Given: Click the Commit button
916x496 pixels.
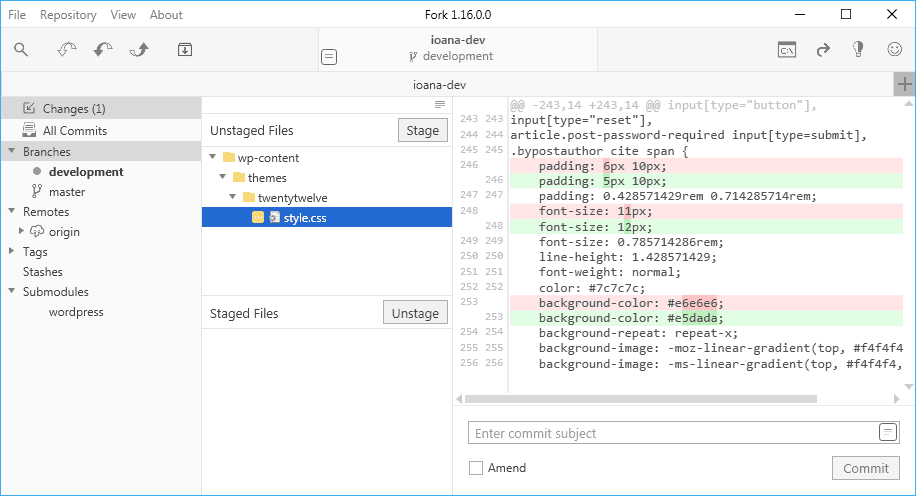Looking at the screenshot, I should pos(866,469).
